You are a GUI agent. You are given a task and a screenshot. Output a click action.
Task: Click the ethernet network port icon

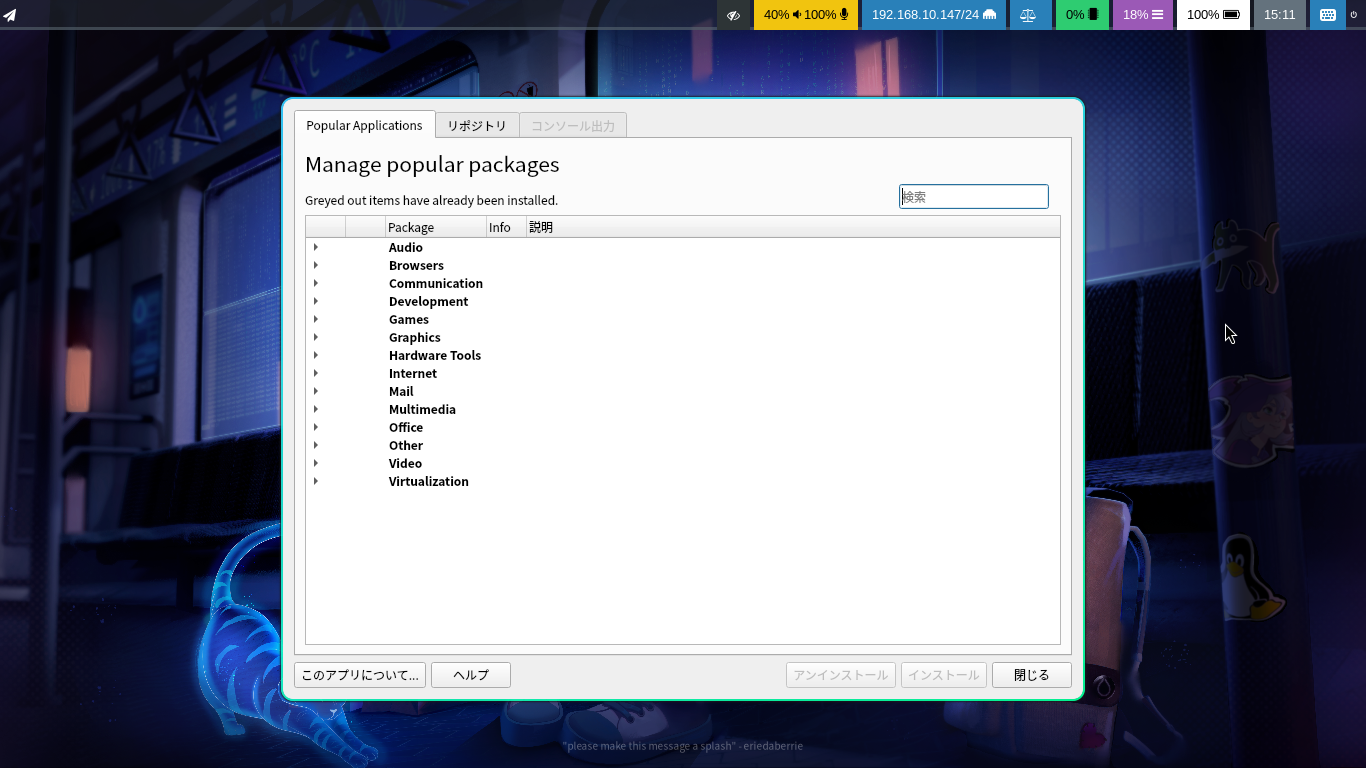tap(990, 15)
